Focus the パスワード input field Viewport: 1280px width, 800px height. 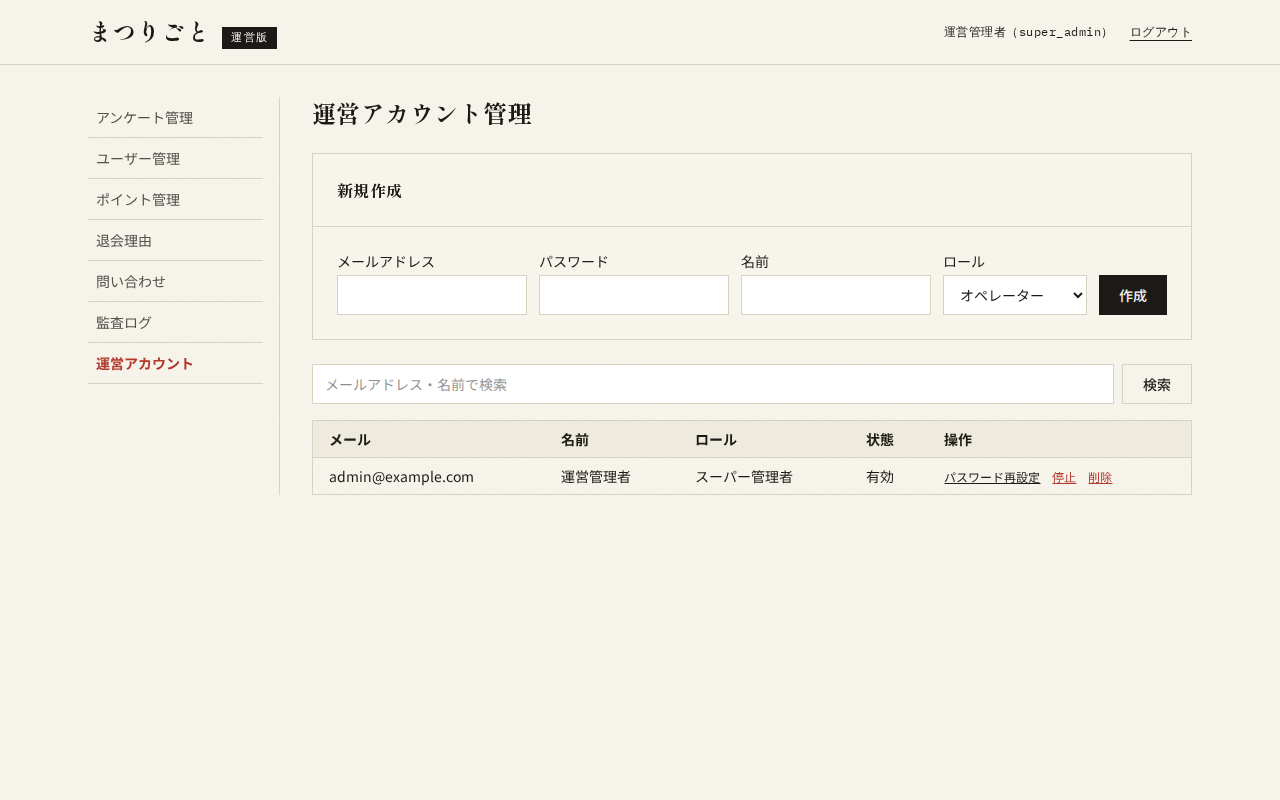(634, 295)
